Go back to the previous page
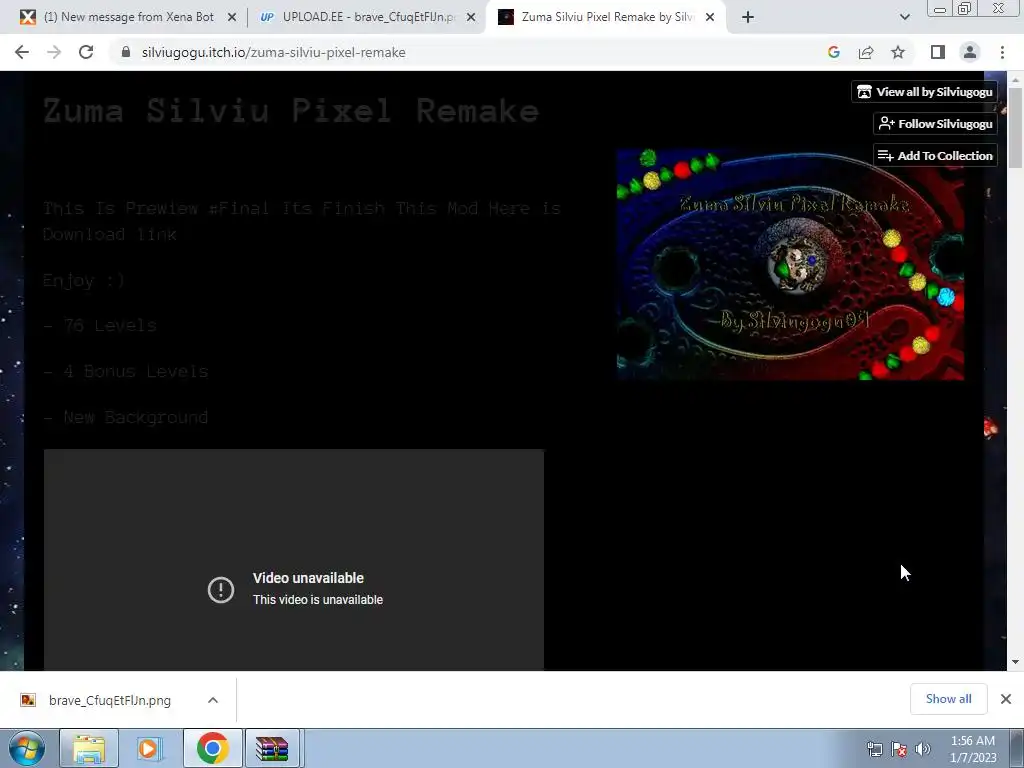The width and height of the screenshot is (1024, 768). [22, 52]
